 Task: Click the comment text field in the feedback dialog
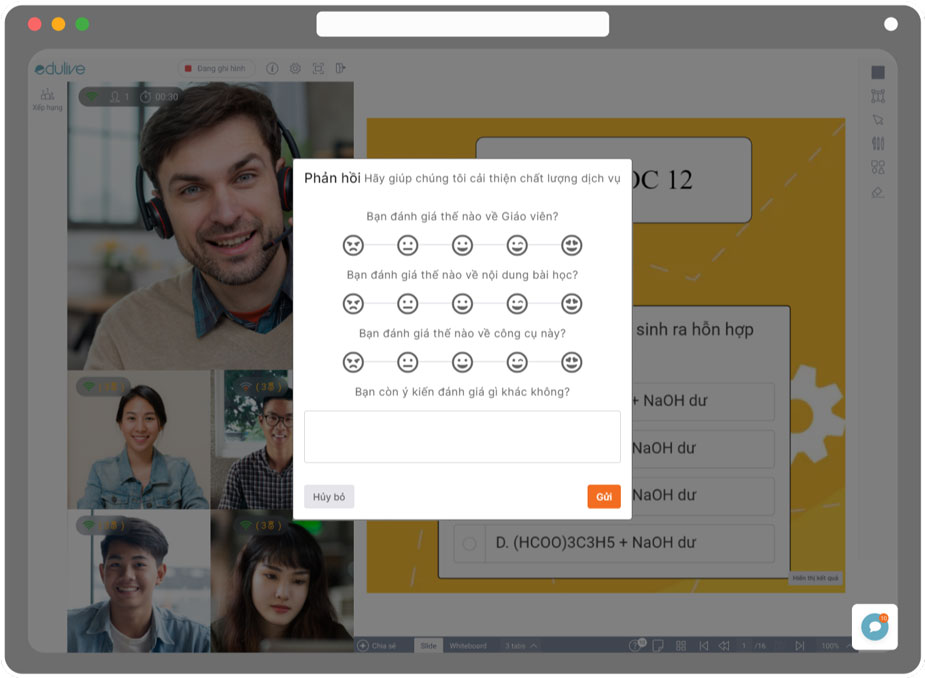click(461, 435)
